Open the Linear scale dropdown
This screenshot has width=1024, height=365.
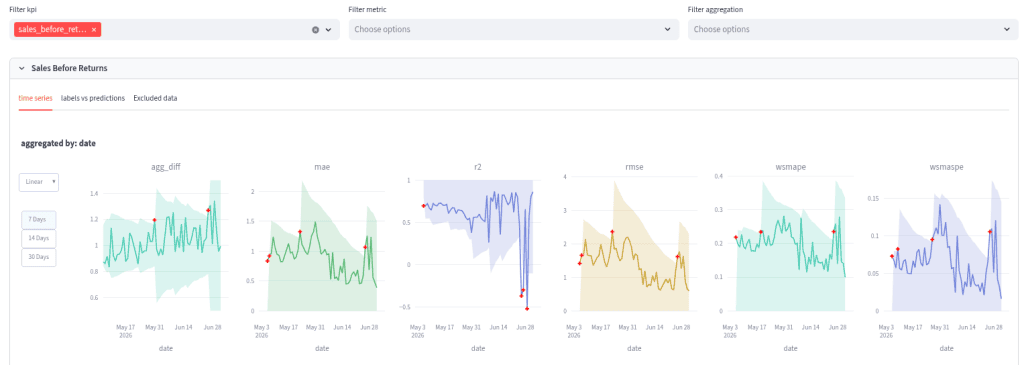(x=39, y=182)
